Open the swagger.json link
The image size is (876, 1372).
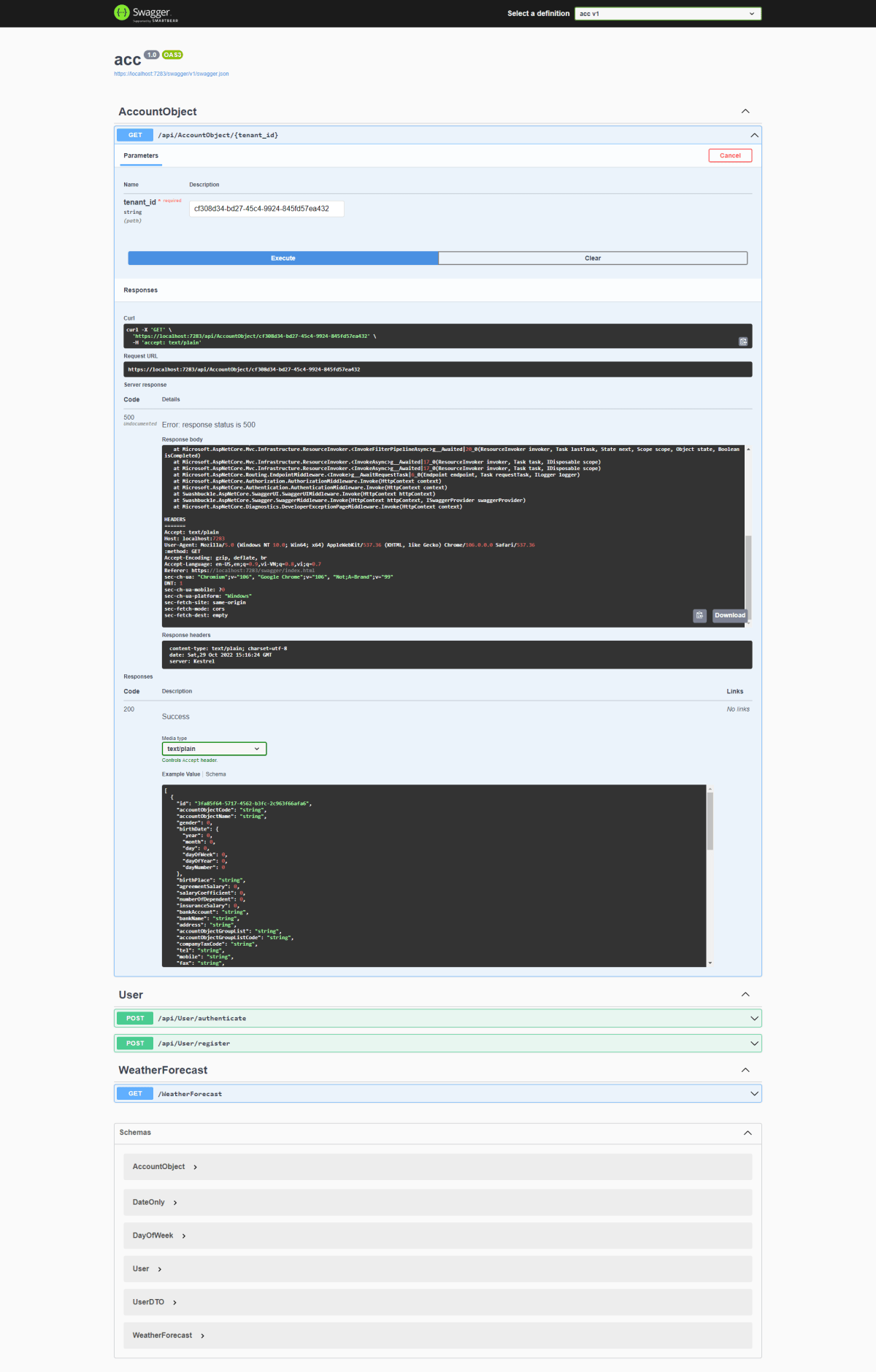click(x=171, y=74)
